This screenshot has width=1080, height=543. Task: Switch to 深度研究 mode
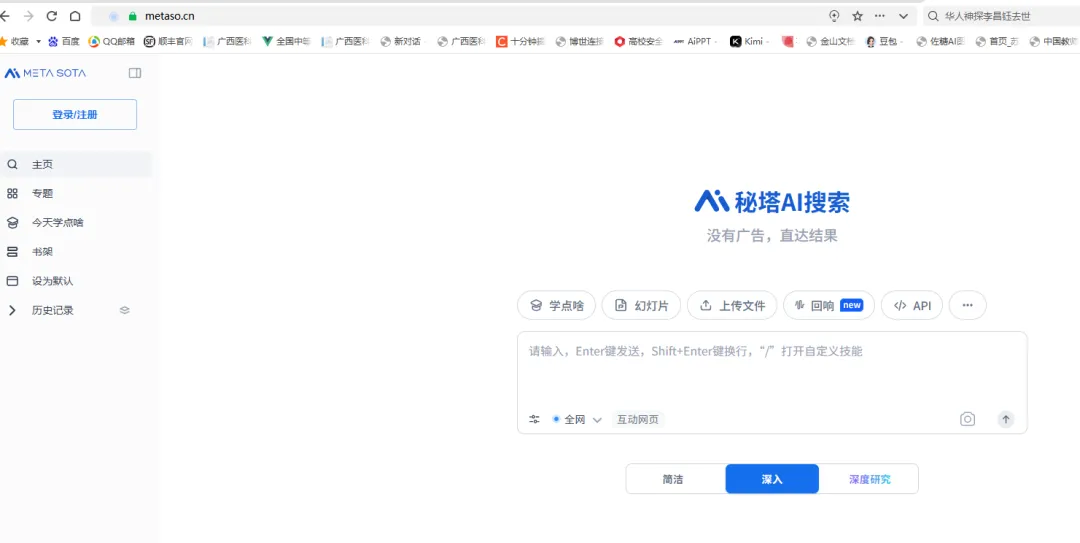[869, 479]
